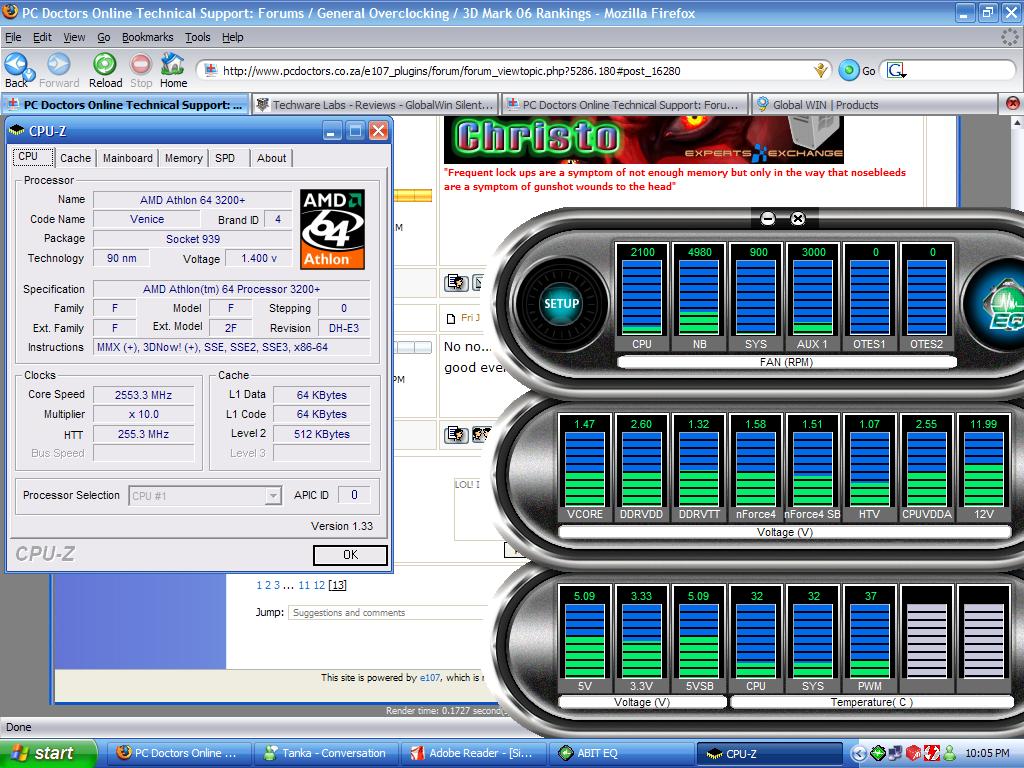Open the Bookmarks menu in Firefox
Screen dimensions: 1024x768
[147, 37]
